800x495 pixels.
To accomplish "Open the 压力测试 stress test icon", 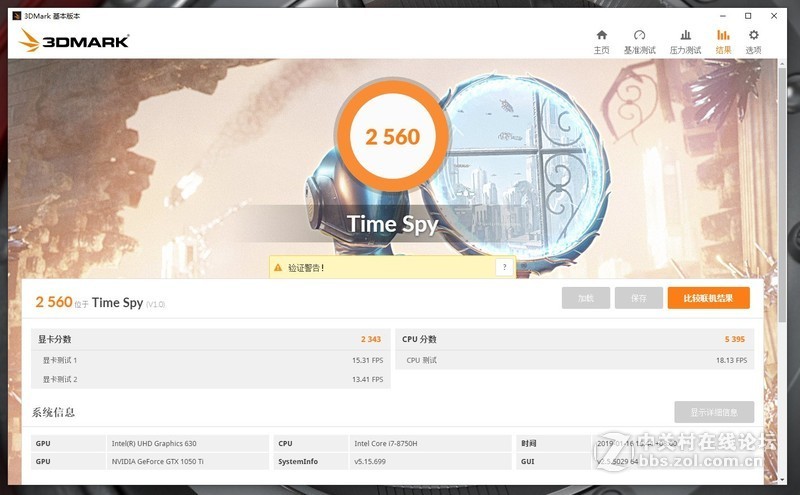I will [686, 35].
